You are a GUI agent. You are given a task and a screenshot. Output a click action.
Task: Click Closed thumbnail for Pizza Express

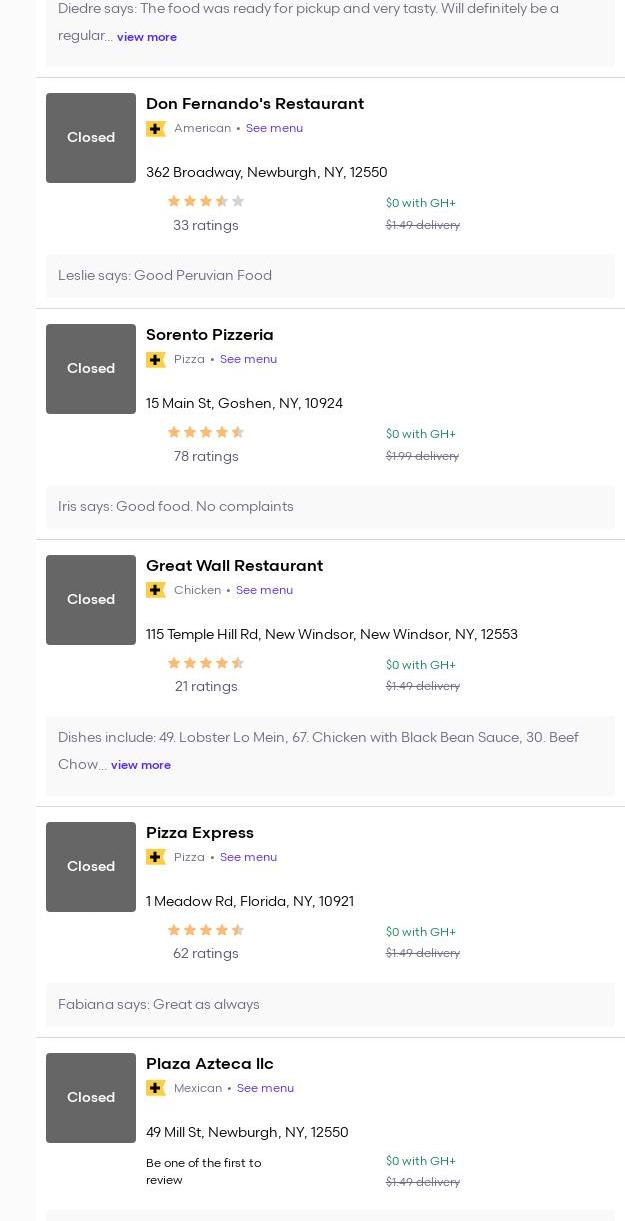point(91,867)
